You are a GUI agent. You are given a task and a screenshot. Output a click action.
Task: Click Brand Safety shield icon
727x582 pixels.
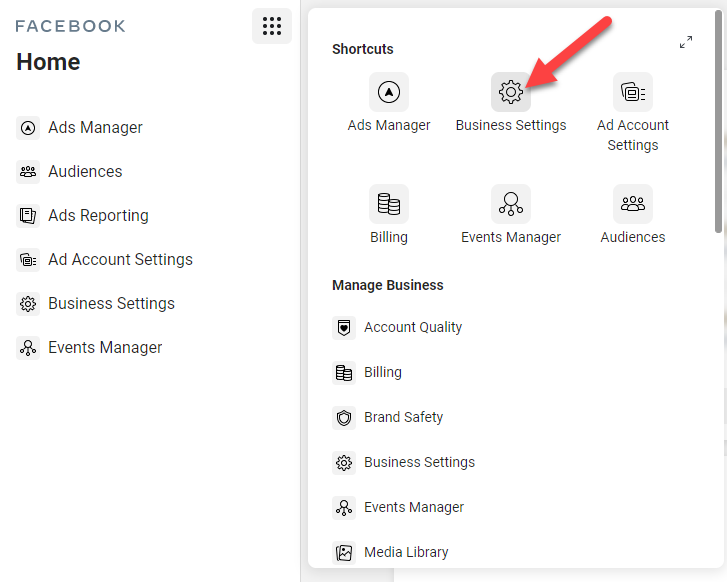(x=344, y=418)
